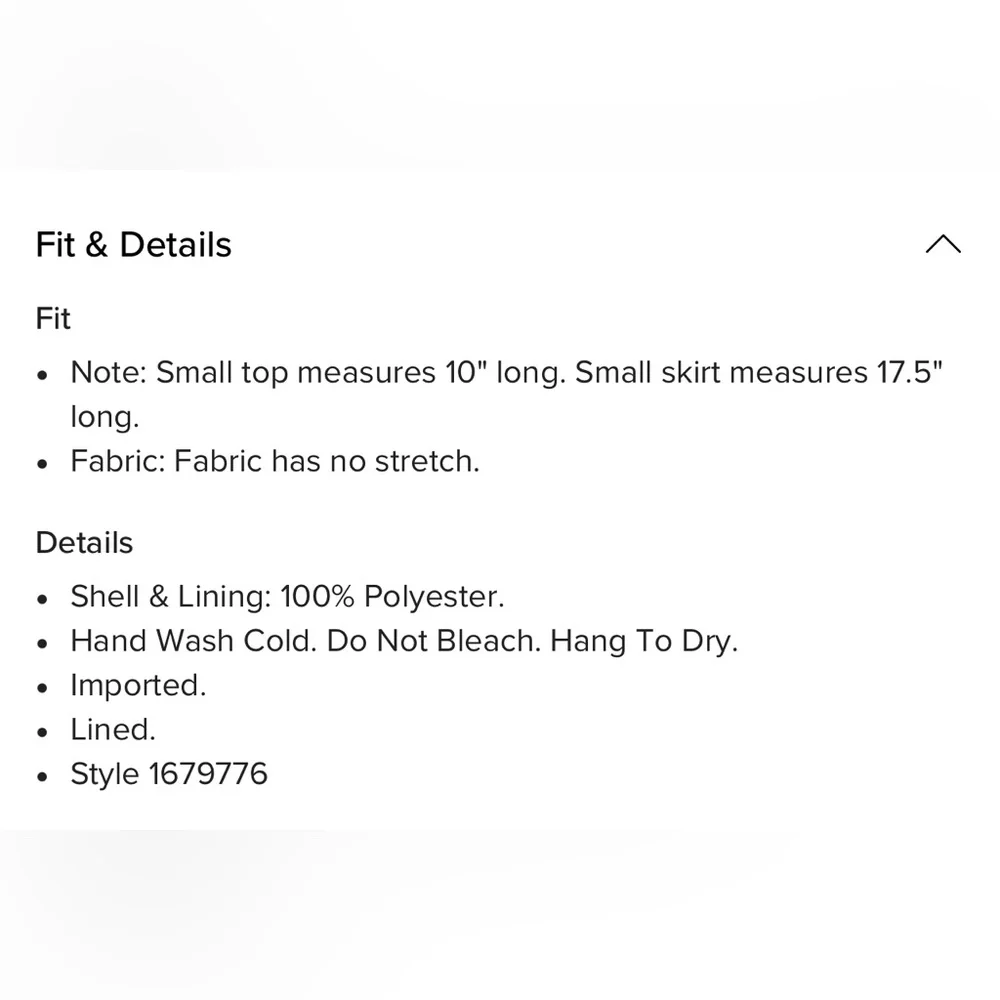Select the Details subheading

[84, 543]
